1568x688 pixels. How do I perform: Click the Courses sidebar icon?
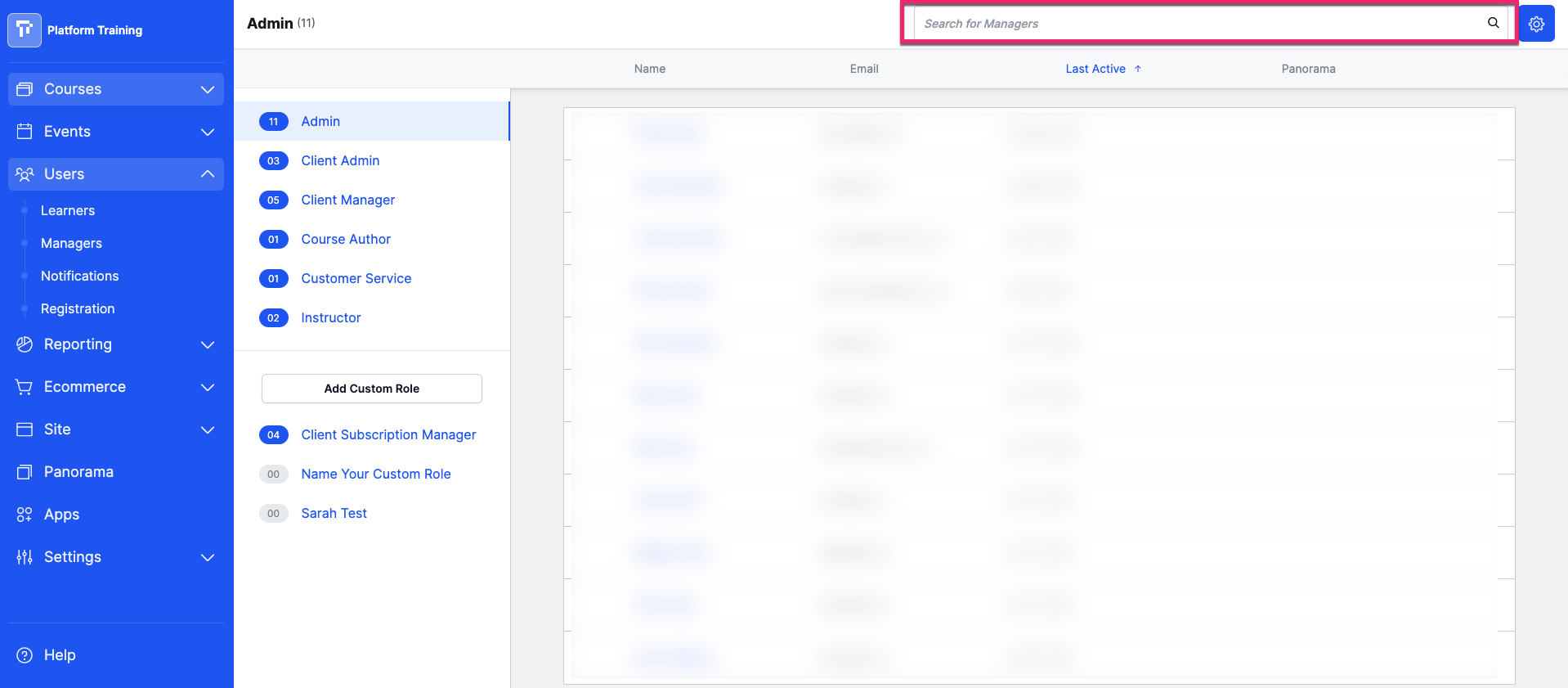(25, 89)
